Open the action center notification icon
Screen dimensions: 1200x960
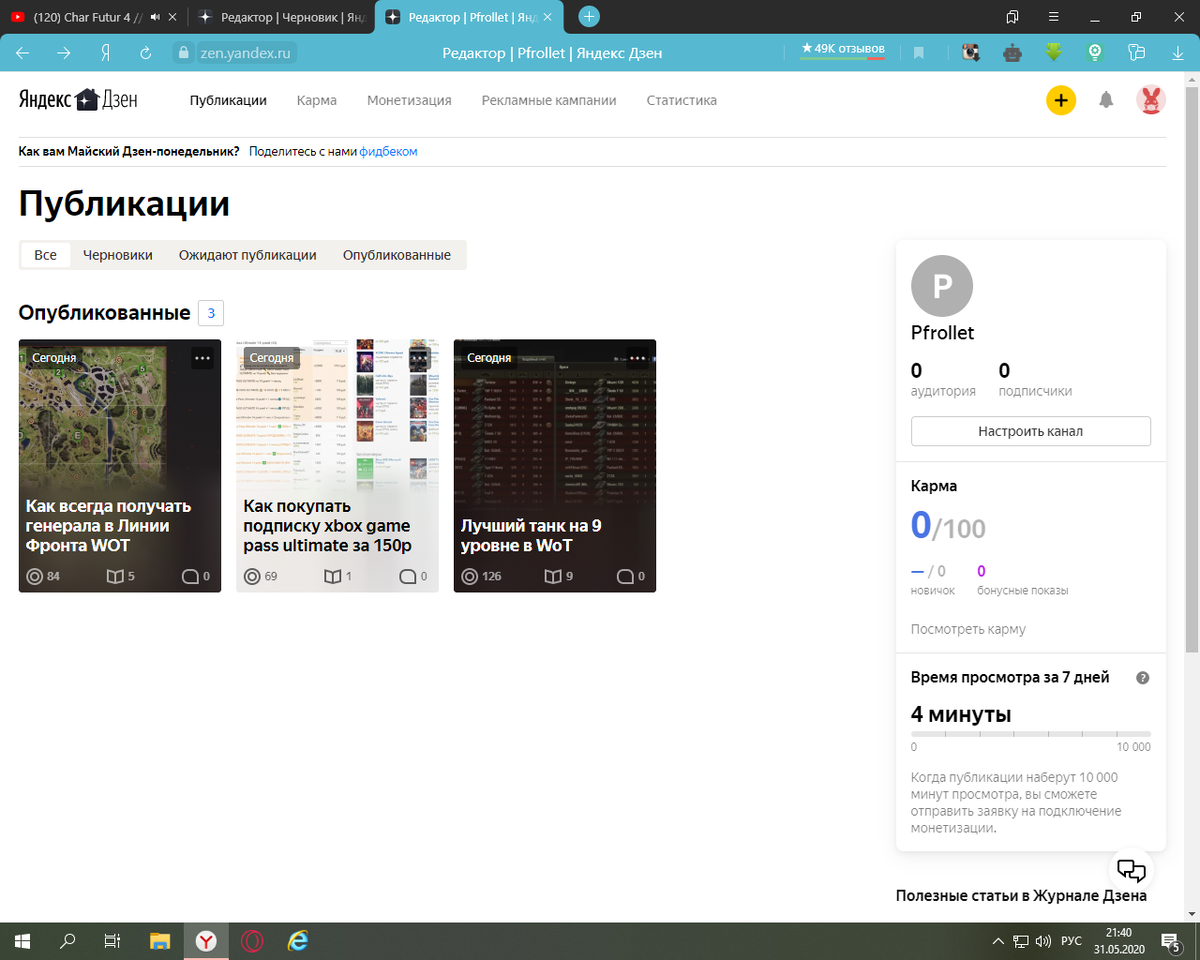(1170, 941)
